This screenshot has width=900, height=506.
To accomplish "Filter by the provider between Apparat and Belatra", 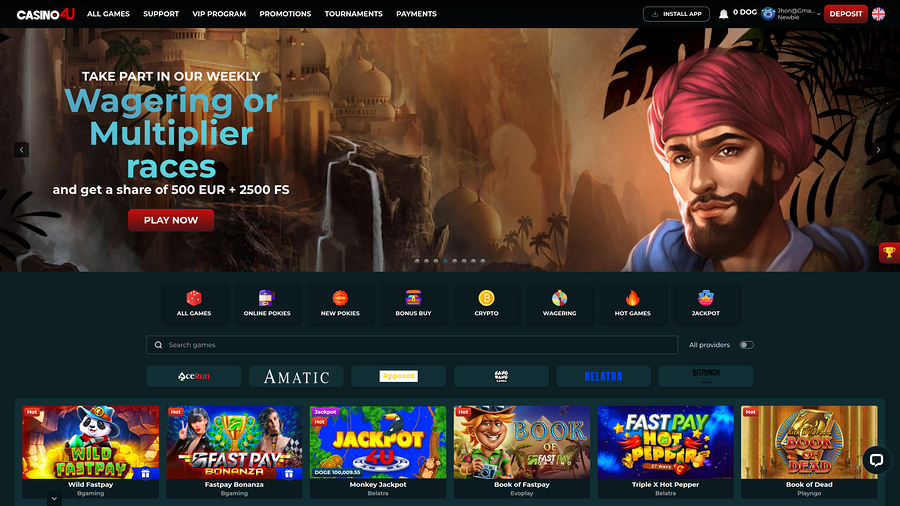I will click(501, 376).
